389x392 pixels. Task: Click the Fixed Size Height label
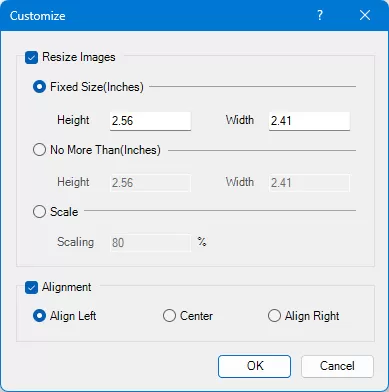coord(73,120)
